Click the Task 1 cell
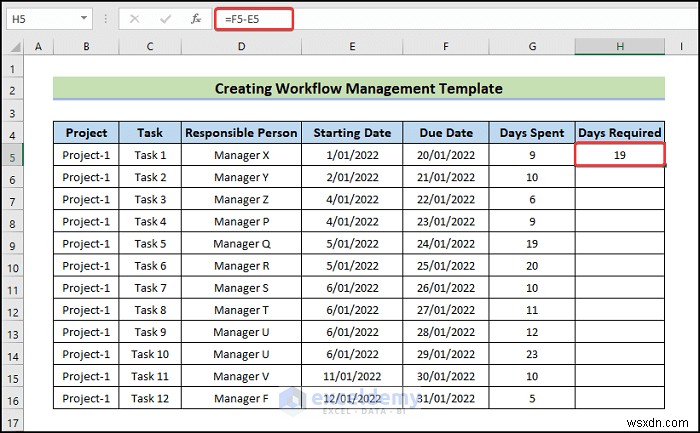The width and height of the screenshot is (700, 433). [150, 155]
